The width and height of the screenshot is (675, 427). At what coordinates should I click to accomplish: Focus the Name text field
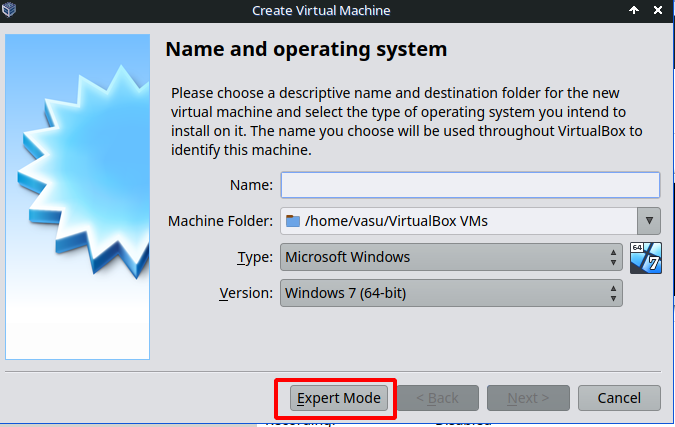(470, 185)
